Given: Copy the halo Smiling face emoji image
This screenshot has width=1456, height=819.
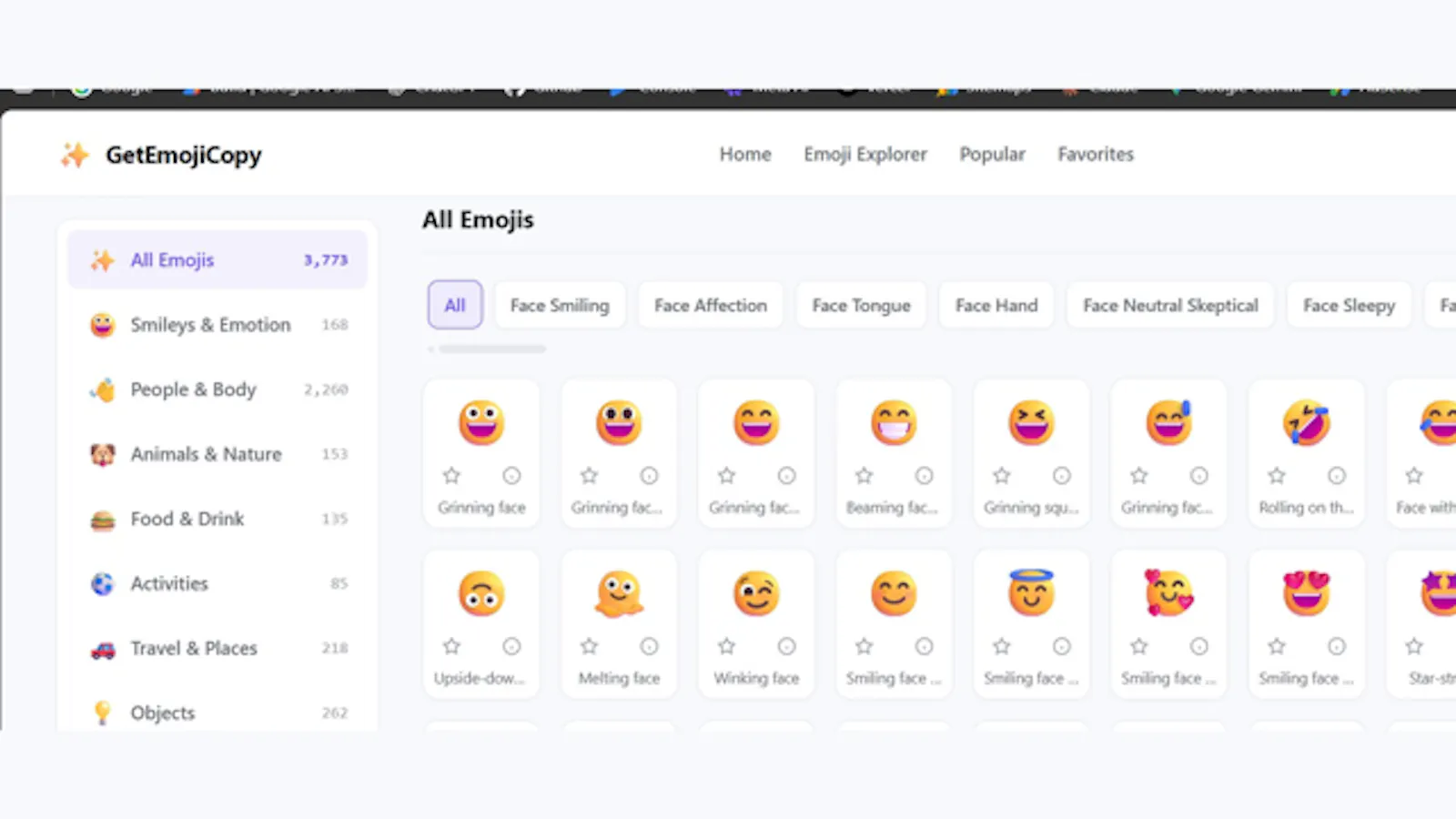Looking at the screenshot, I should pyautogui.click(x=1031, y=592).
